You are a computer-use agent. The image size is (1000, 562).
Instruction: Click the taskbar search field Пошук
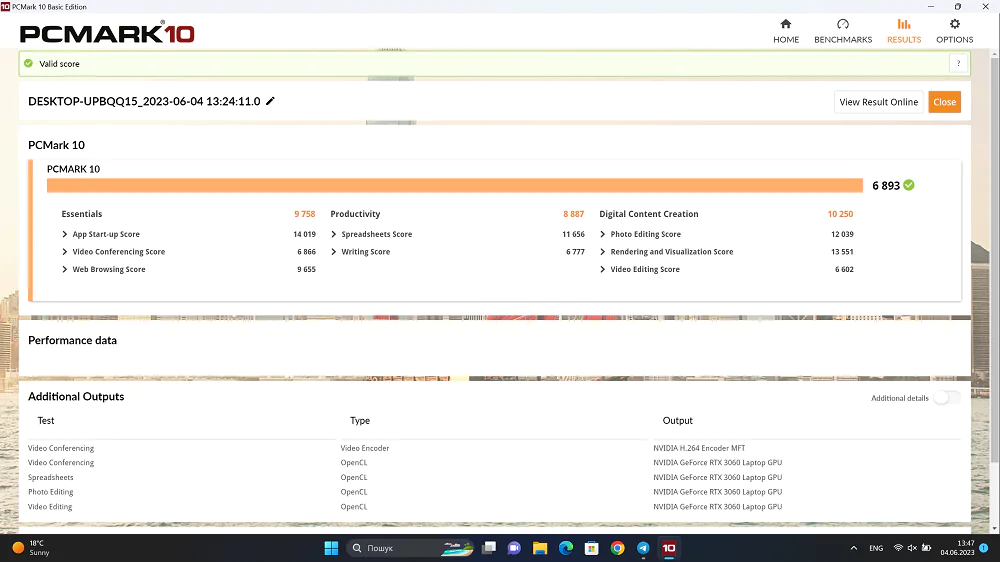coord(411,548)
